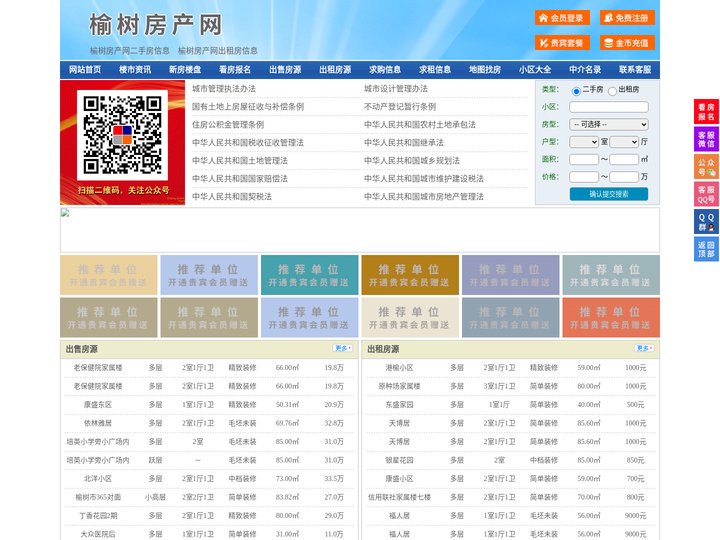Open the 室 room count dropdown

tap(584, 142)
